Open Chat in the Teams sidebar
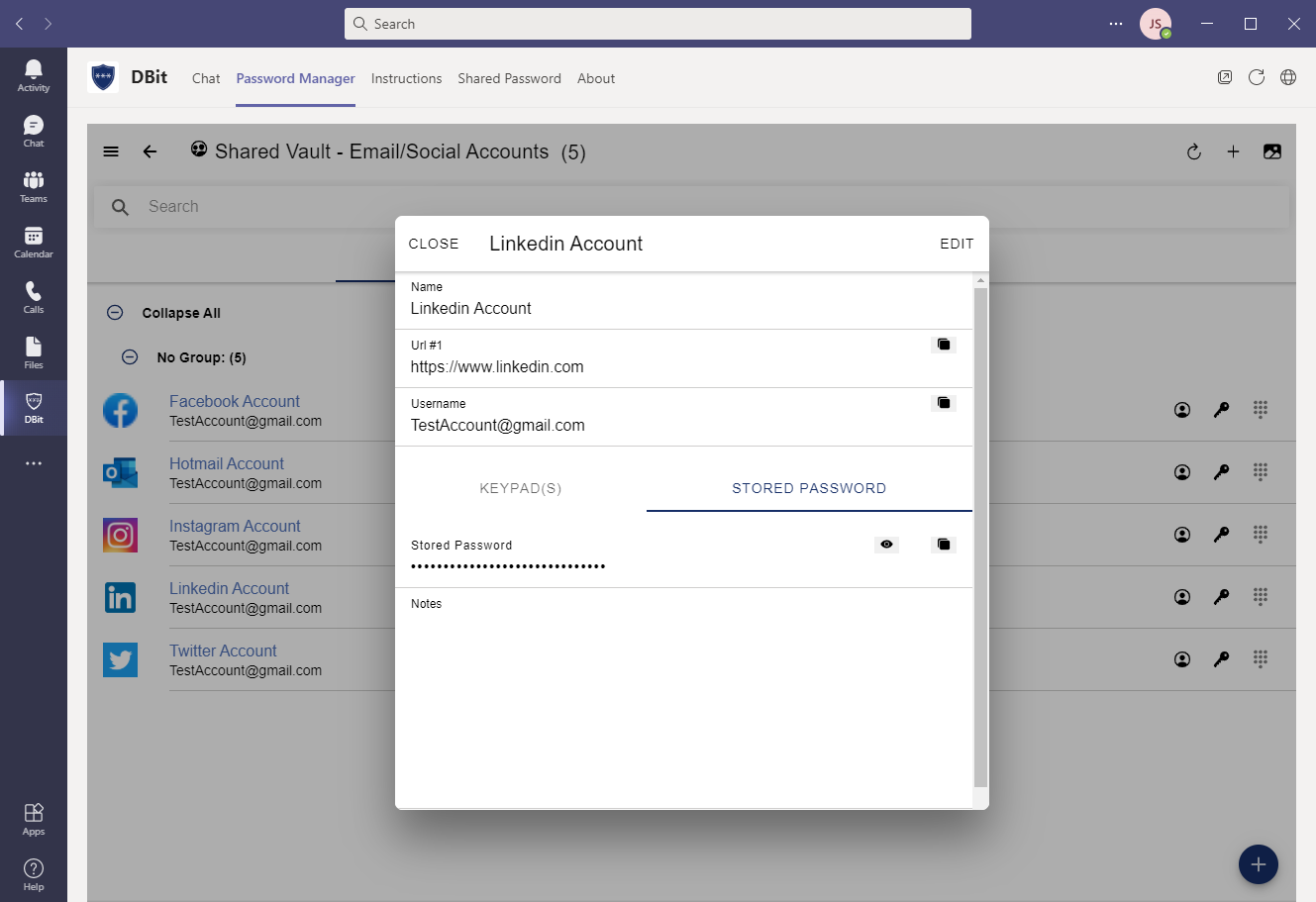The width and height of the screenshot is (1316, 902). point(34,131)
